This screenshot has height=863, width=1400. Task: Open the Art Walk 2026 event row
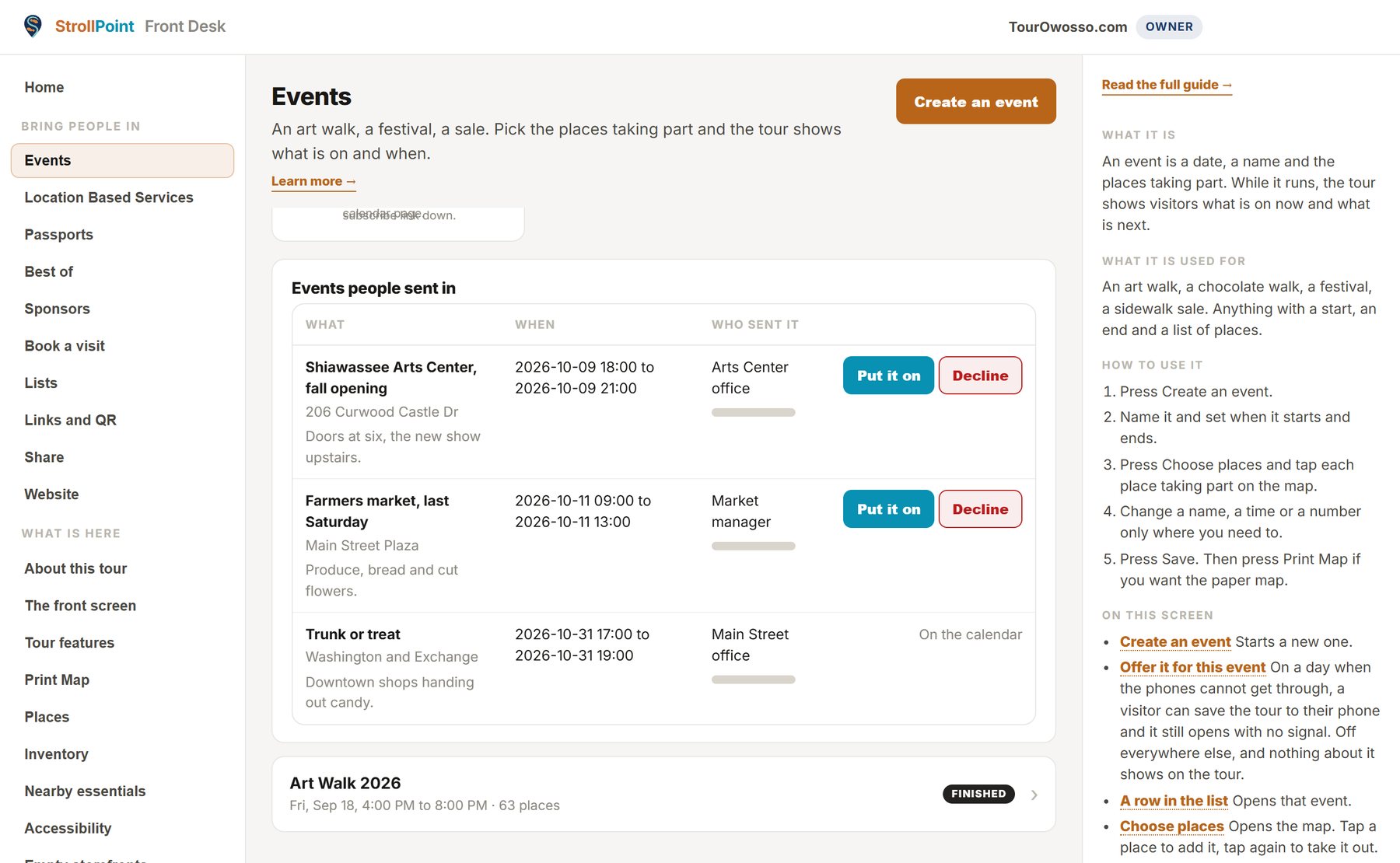(x=663, y=794)
